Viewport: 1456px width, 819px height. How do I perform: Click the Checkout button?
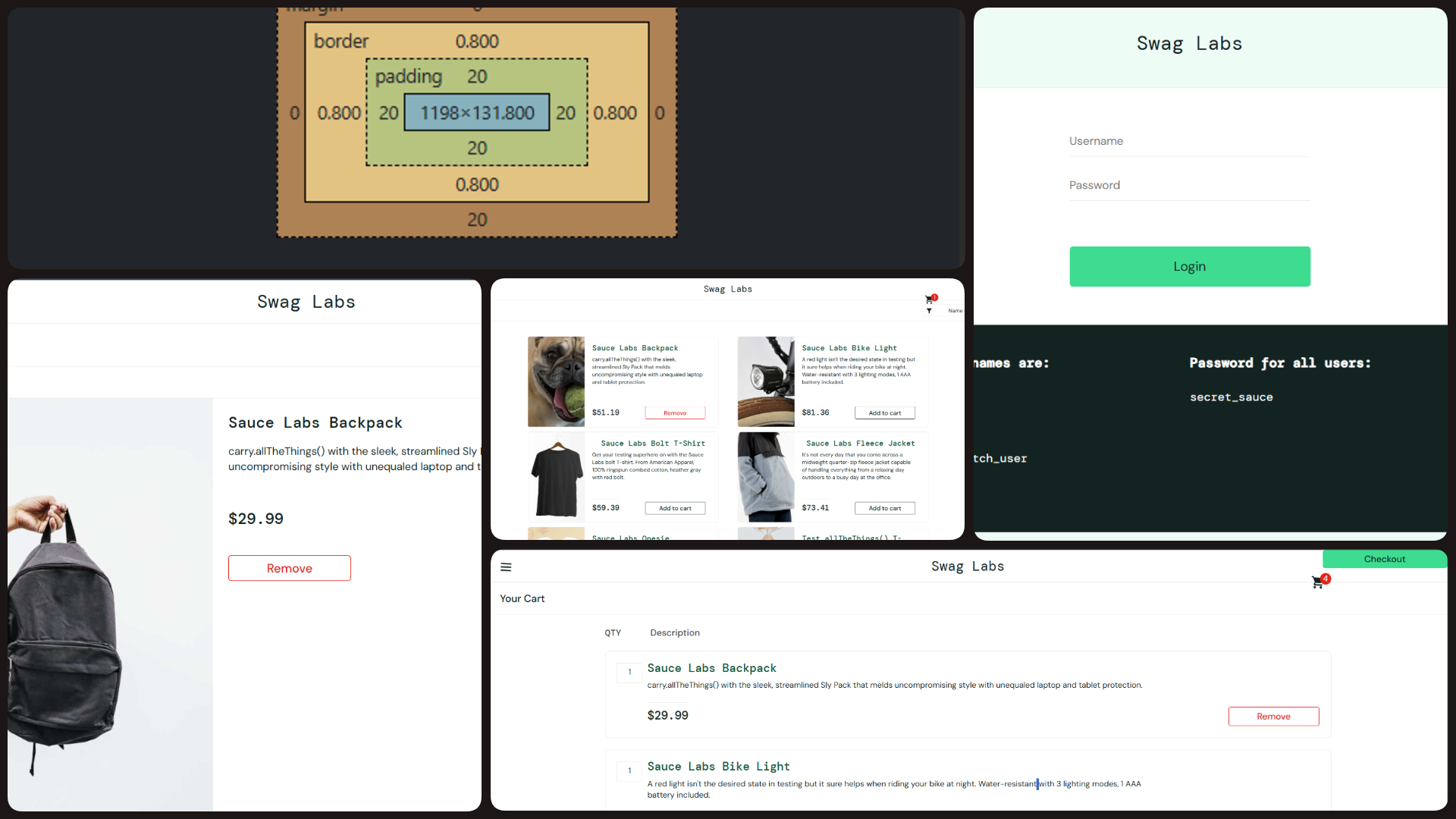(x=1384, y=559)
